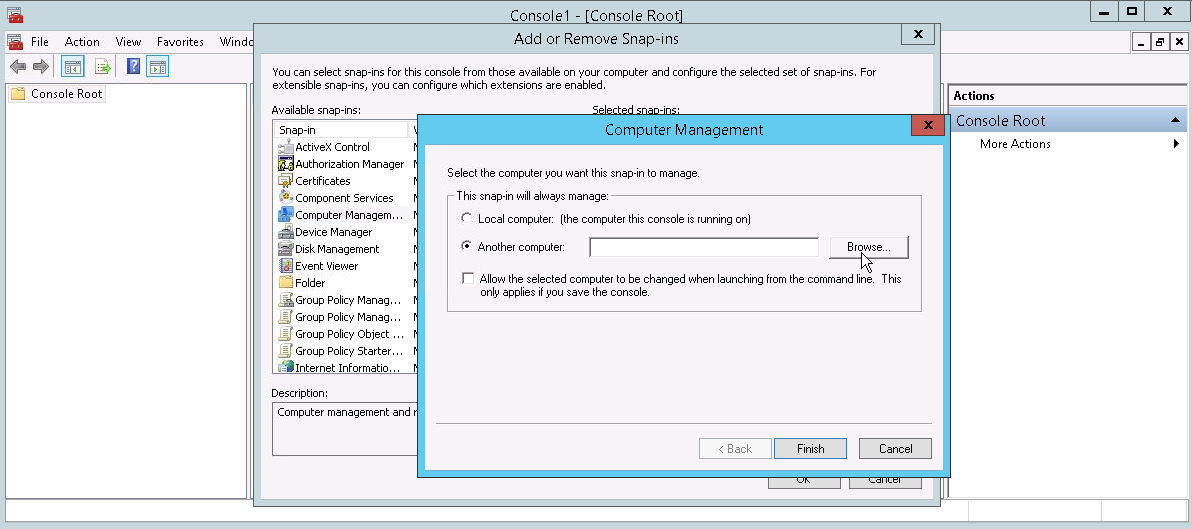Choose the Device Manager snap-in icon
Viewport: 1192px width, 529px height.
[x=286, y=232]
